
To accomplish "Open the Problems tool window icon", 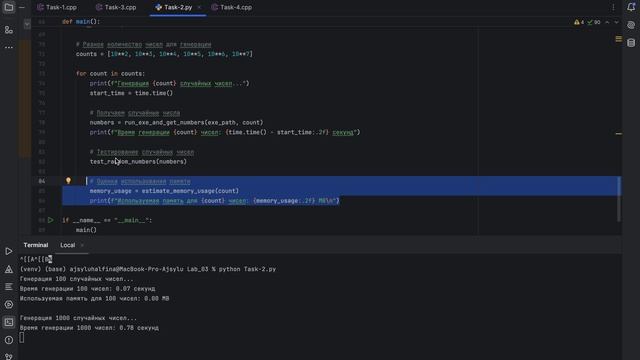I will [x=9, y=340].
